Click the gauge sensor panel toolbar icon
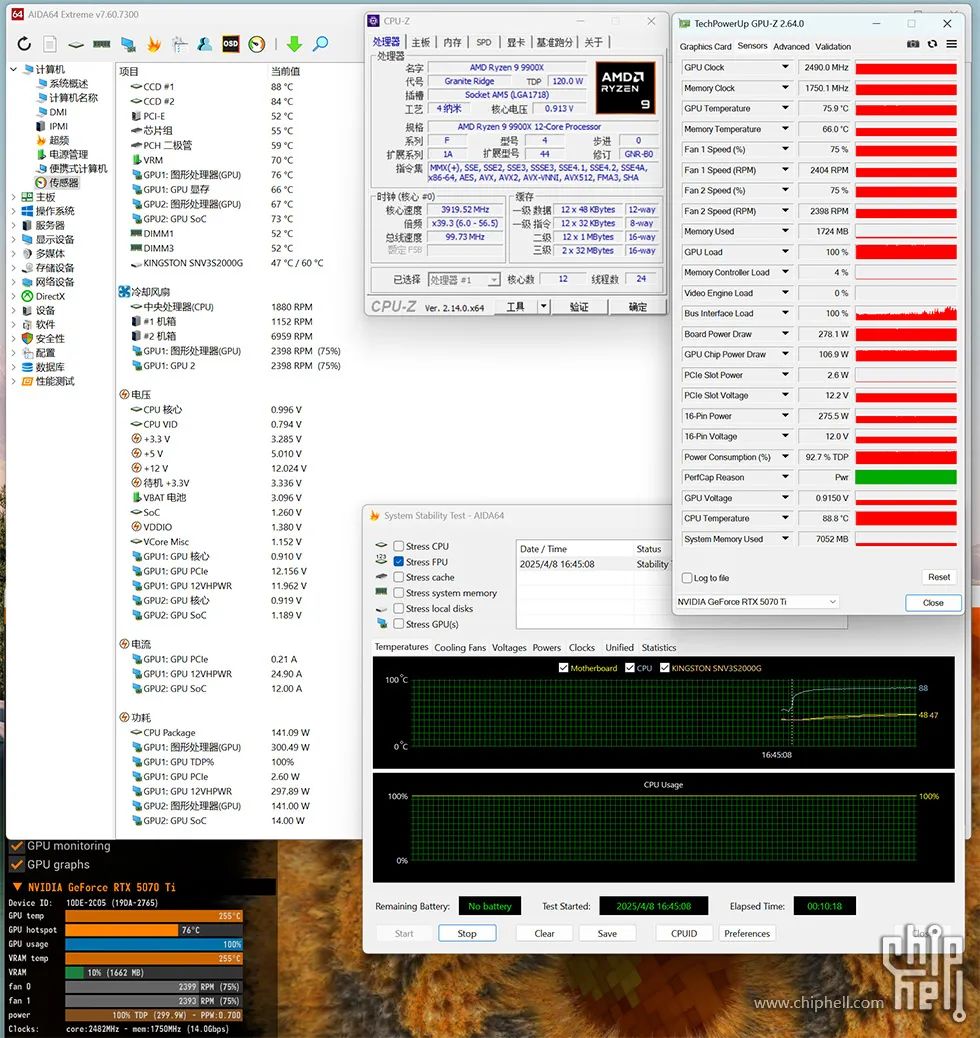 [x=256, y=44]
